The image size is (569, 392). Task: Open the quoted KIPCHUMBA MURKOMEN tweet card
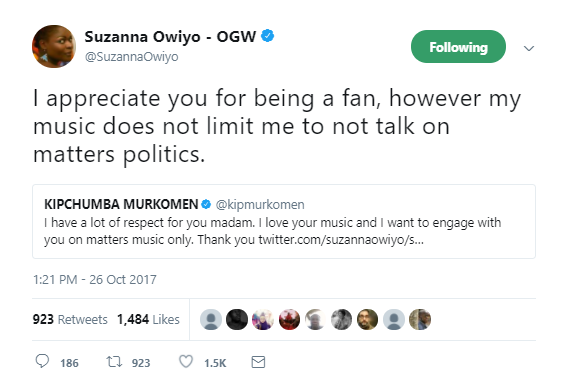[284, 221]
